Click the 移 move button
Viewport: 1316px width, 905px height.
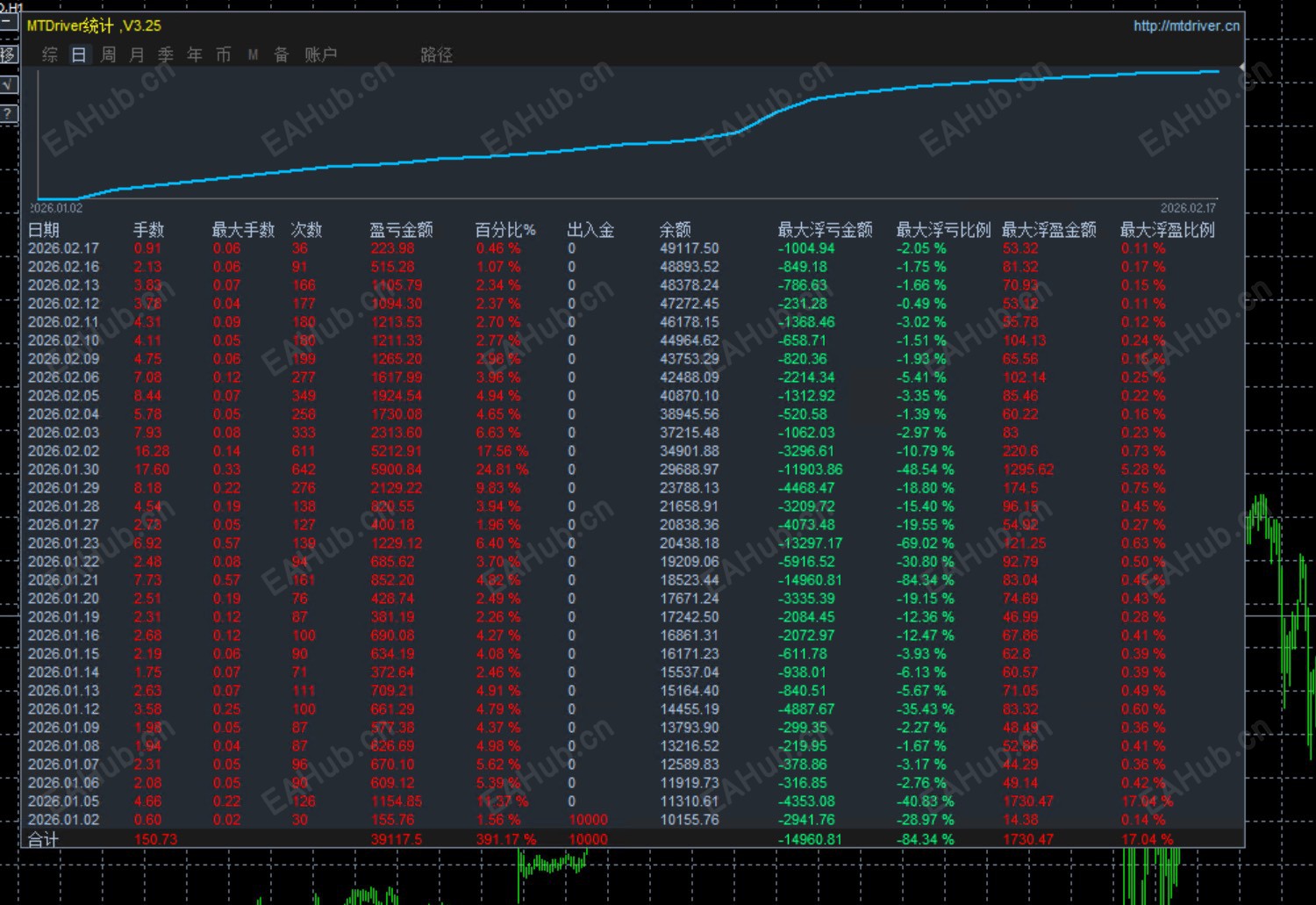click(x=8, y=54)
